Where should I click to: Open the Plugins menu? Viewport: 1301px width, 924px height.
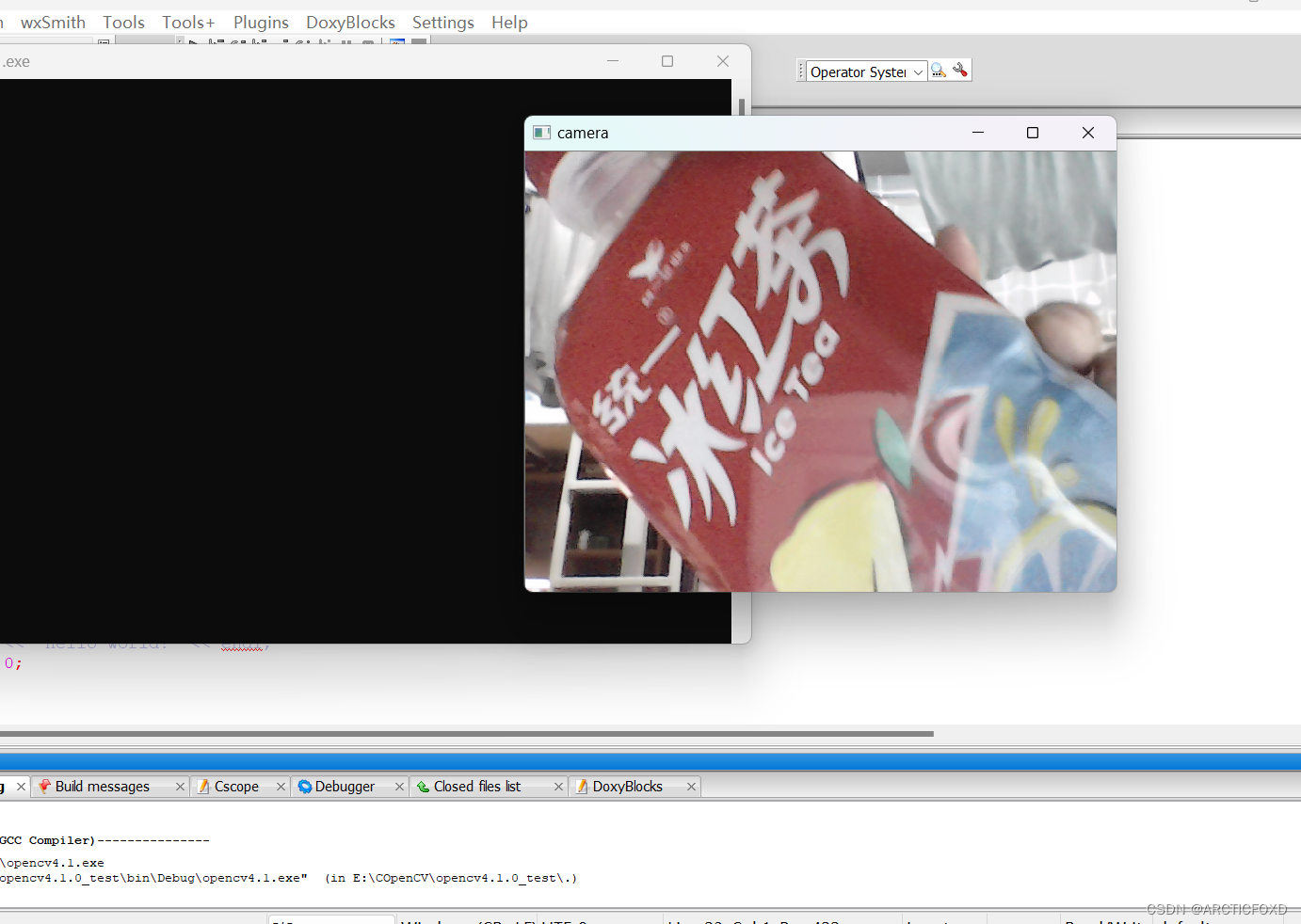pyautogui.click(x=261, y=23)
